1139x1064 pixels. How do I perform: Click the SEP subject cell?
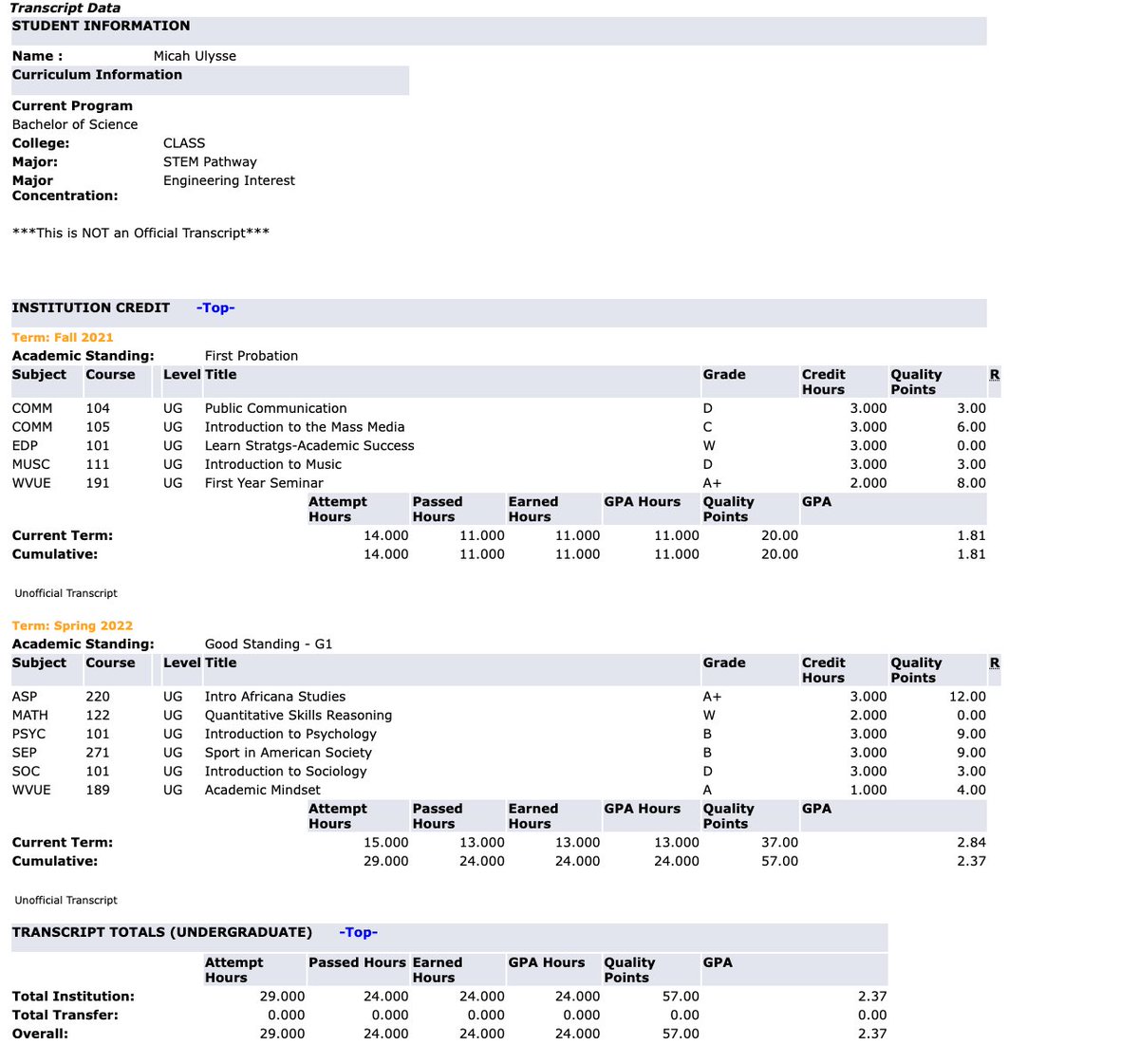pos(25,753)
